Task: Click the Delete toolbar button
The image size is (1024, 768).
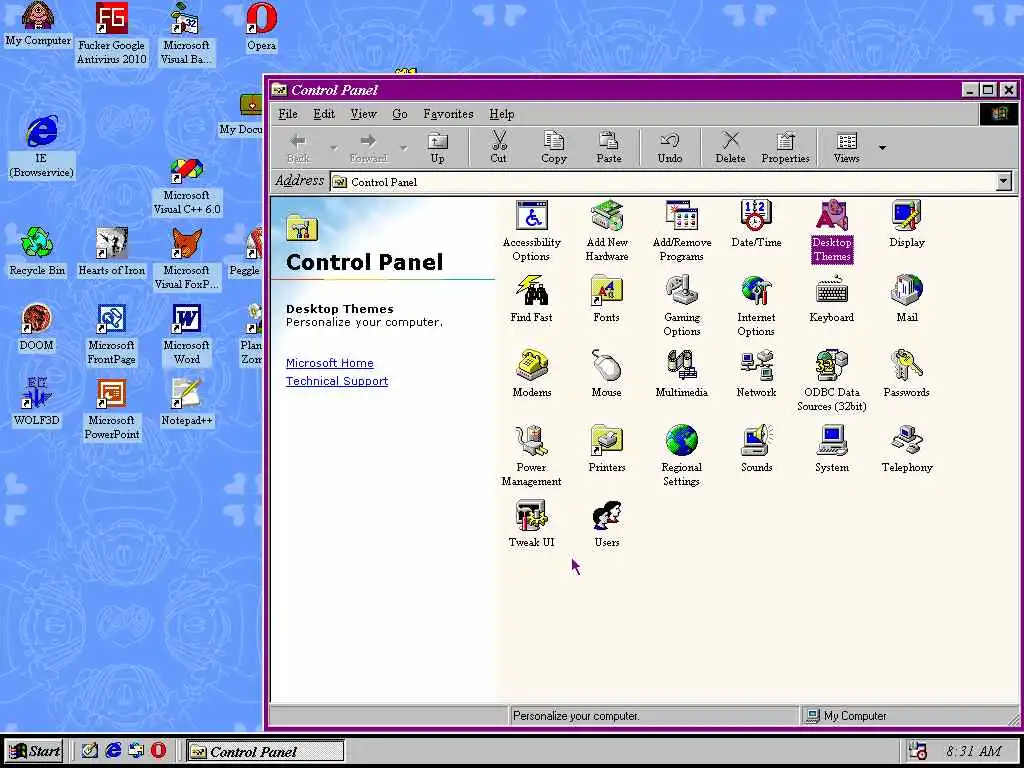Action: tap(730, 148)
